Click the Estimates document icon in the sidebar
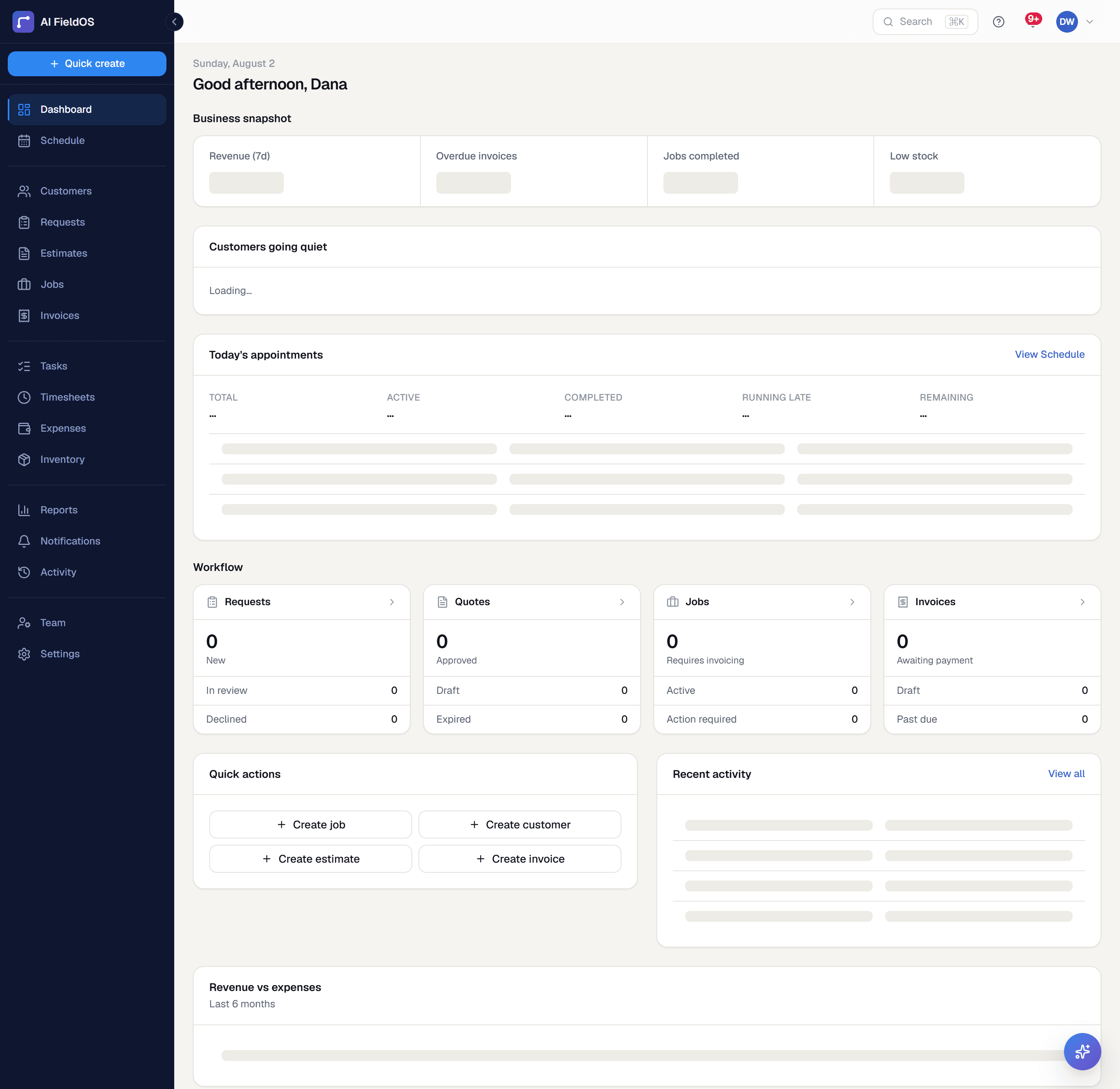The image size is (1120, 1089). (24, 253)
